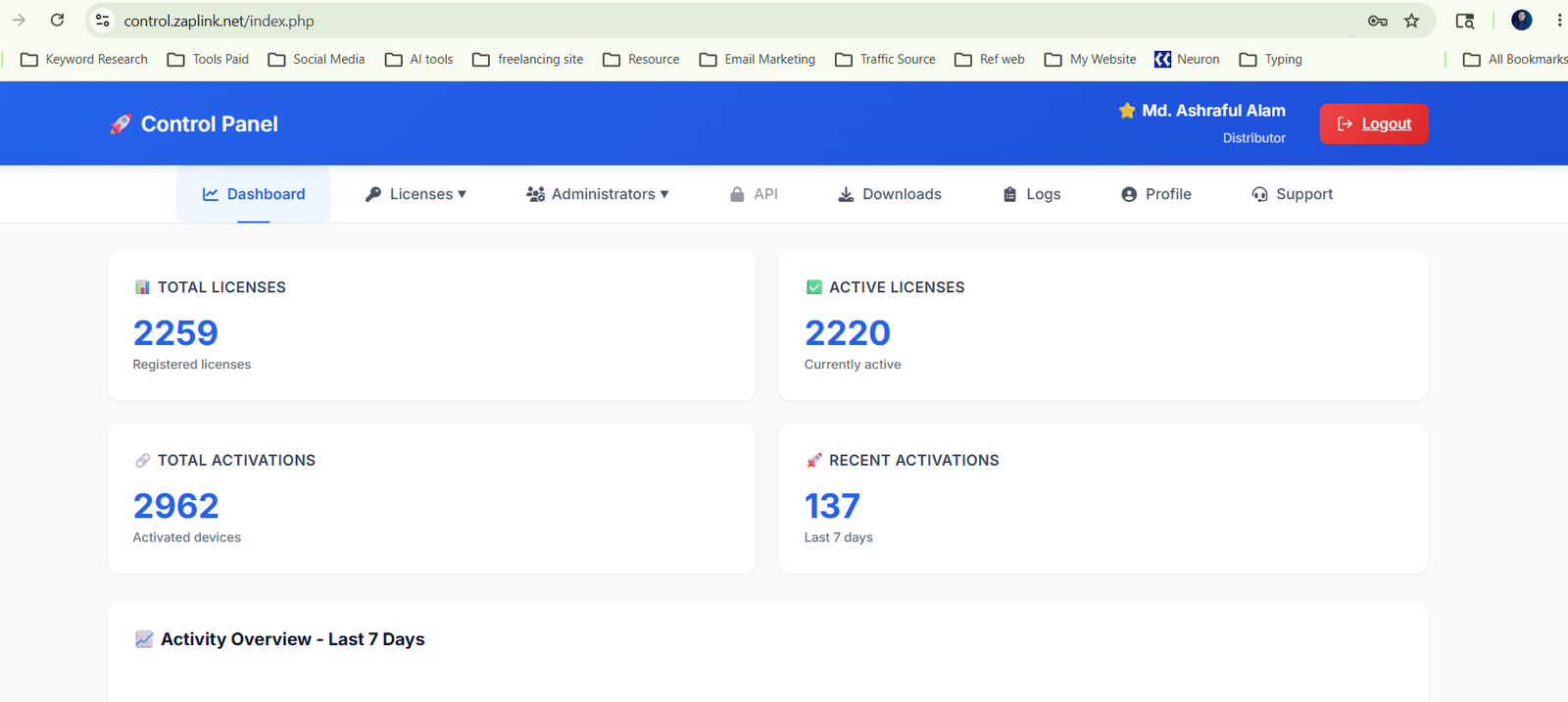Screen dimensions: 1568x702
Task: Open the Downloads tab
Action: (x=890, y=194)
